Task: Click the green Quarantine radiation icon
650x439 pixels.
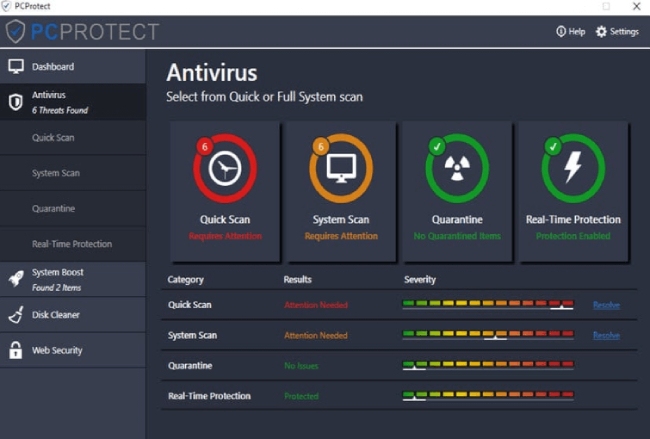Action: tap(457, 168)
